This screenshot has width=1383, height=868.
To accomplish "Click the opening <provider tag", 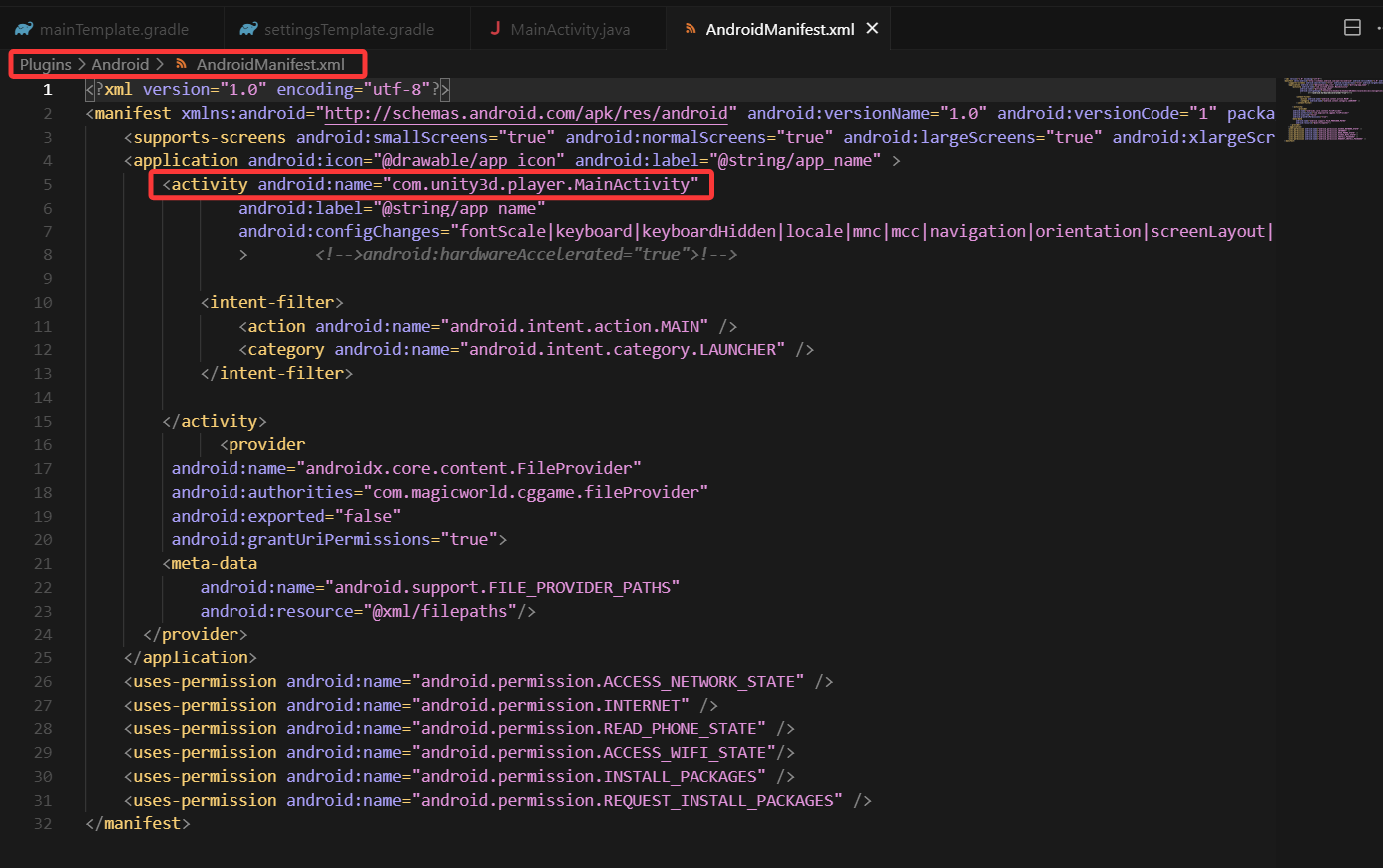I will [x=262, y=444].
